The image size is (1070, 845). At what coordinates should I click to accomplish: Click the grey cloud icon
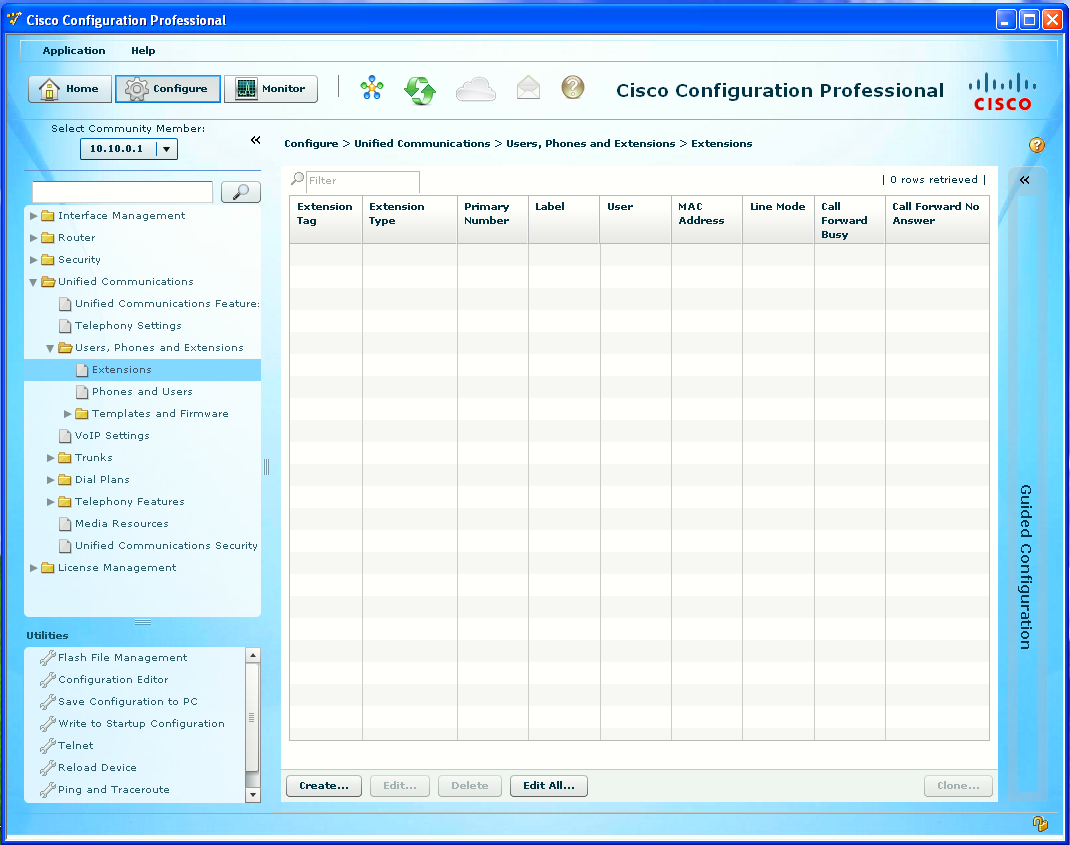(x=476, y=89)
